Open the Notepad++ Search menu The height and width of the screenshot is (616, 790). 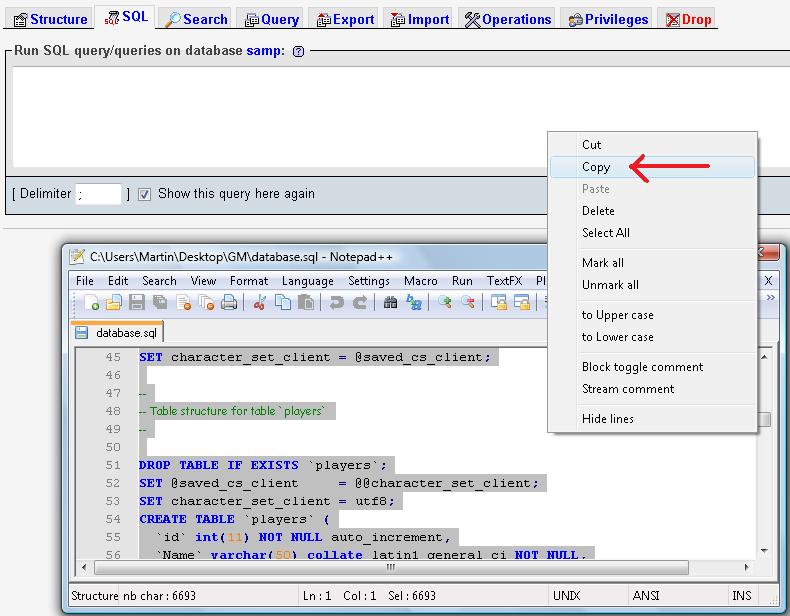click(x=159, y=281)
